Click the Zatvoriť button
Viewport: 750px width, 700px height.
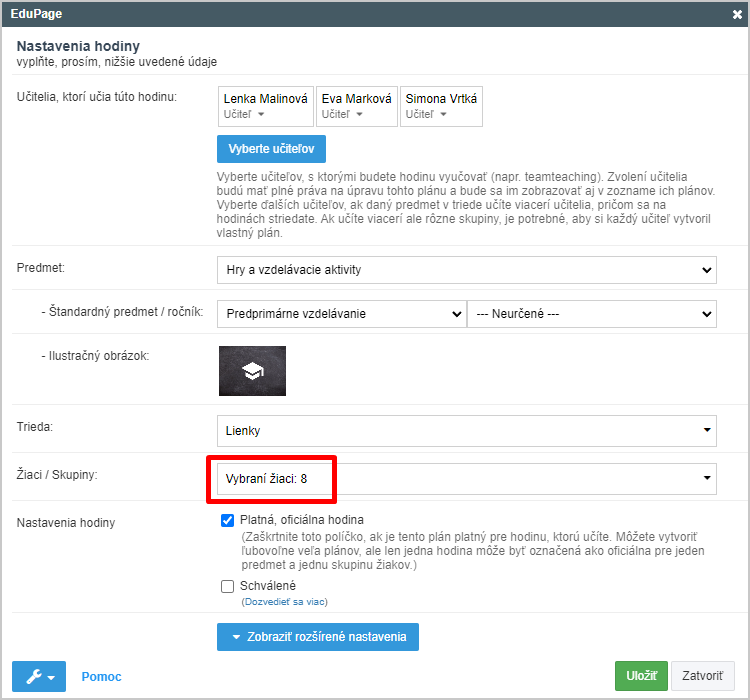click(x=702, y=676)
